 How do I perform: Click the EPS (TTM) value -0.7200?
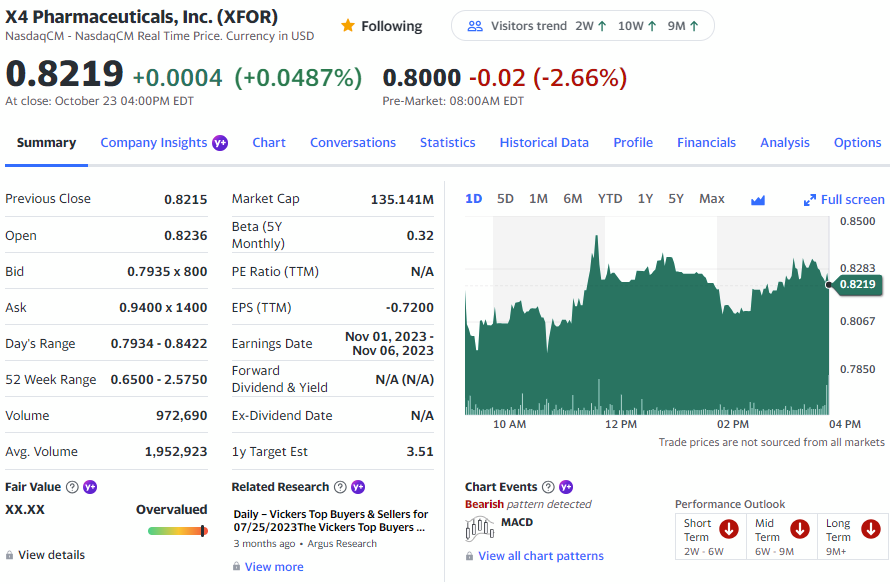click(x=410, y=308)
